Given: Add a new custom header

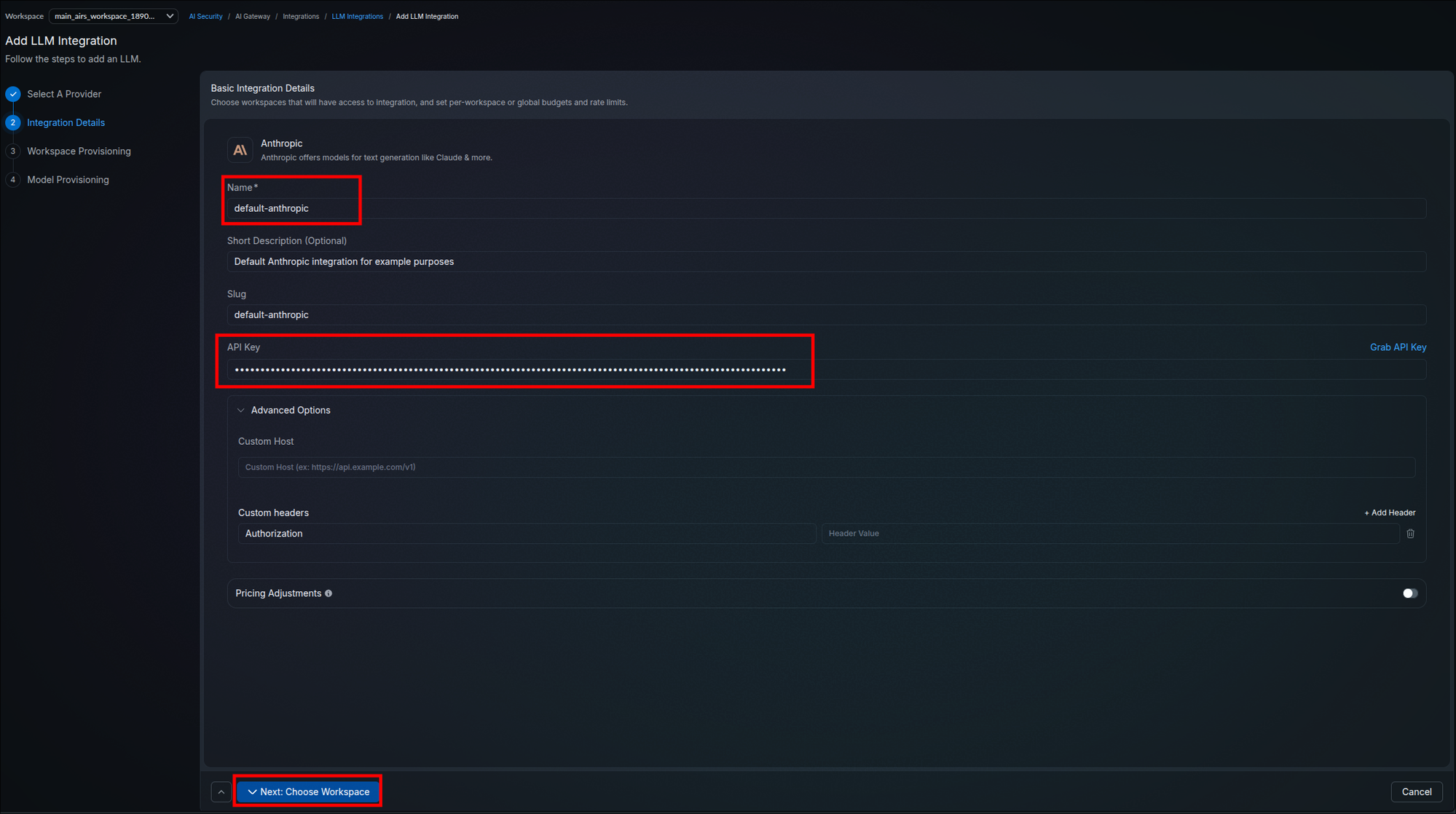Looking at the screenshot, I should point(1390,513).
